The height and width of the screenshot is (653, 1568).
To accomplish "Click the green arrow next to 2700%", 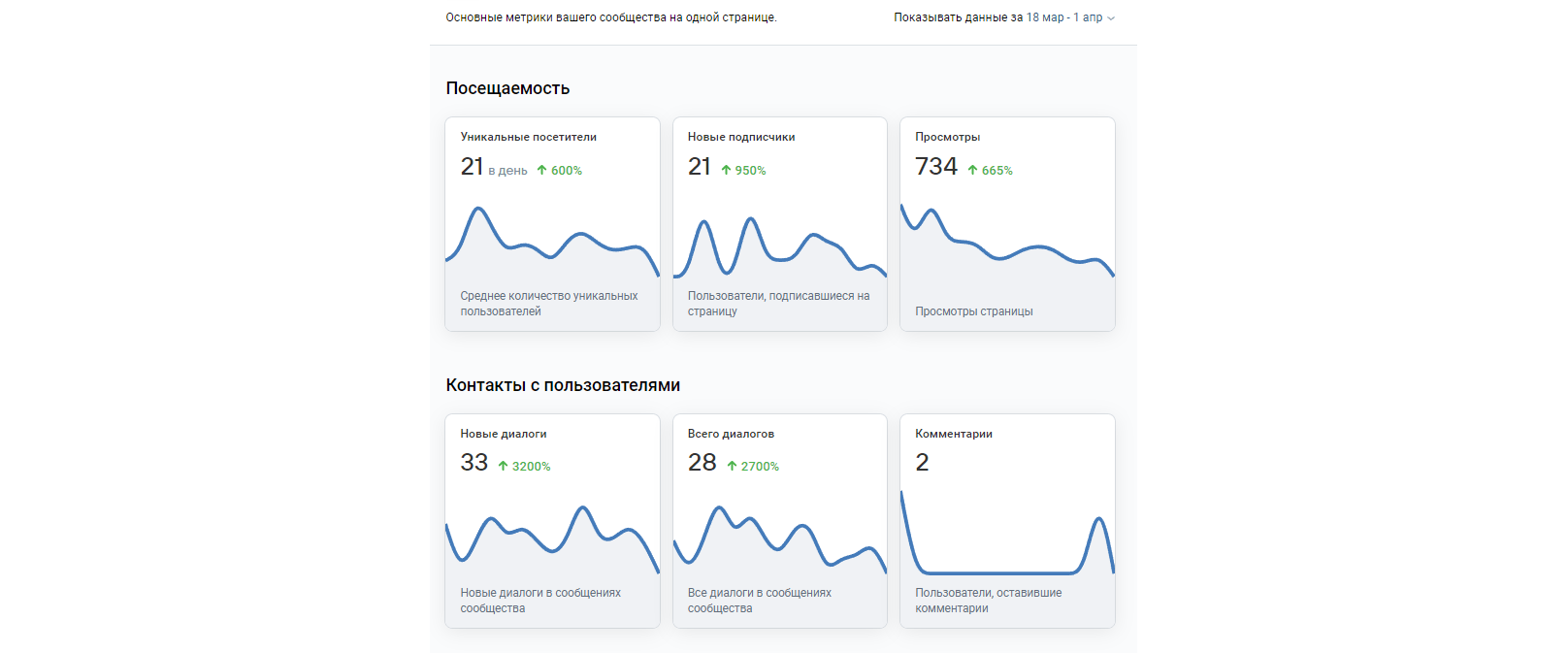I will pyautogui.click(x=732, y=466).
